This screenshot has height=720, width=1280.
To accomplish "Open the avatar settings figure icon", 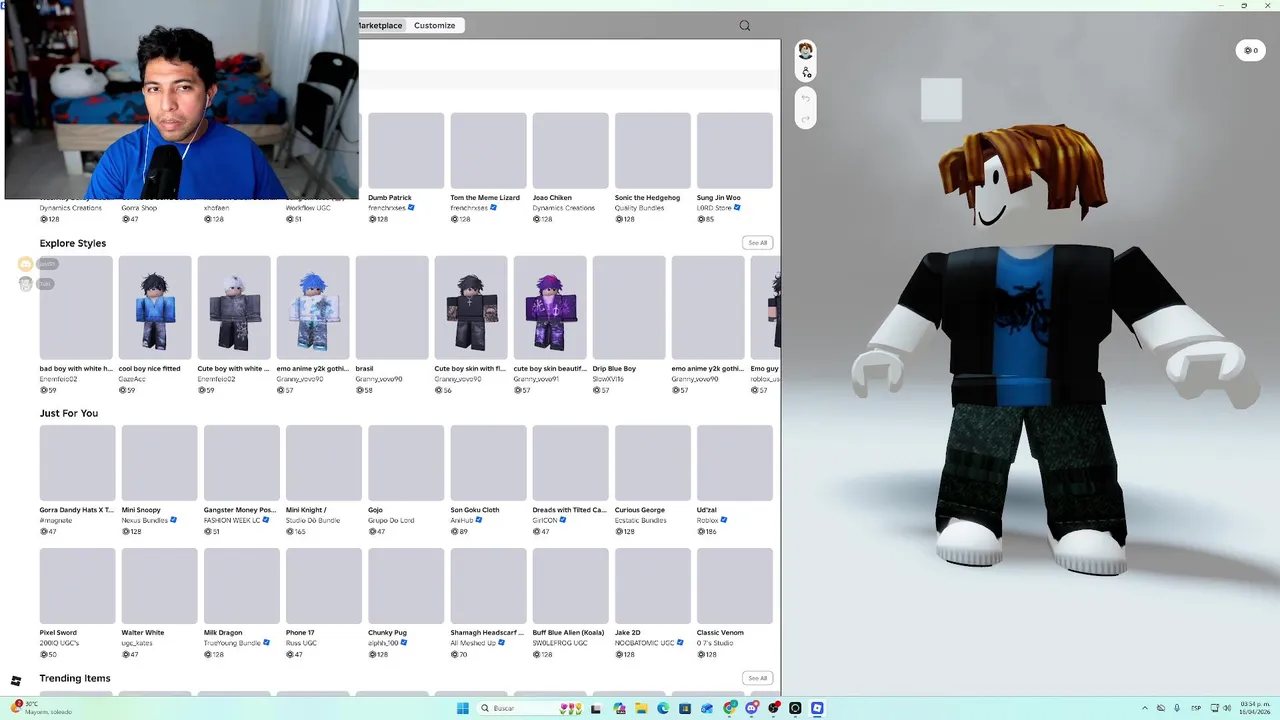I will (806, 72).
